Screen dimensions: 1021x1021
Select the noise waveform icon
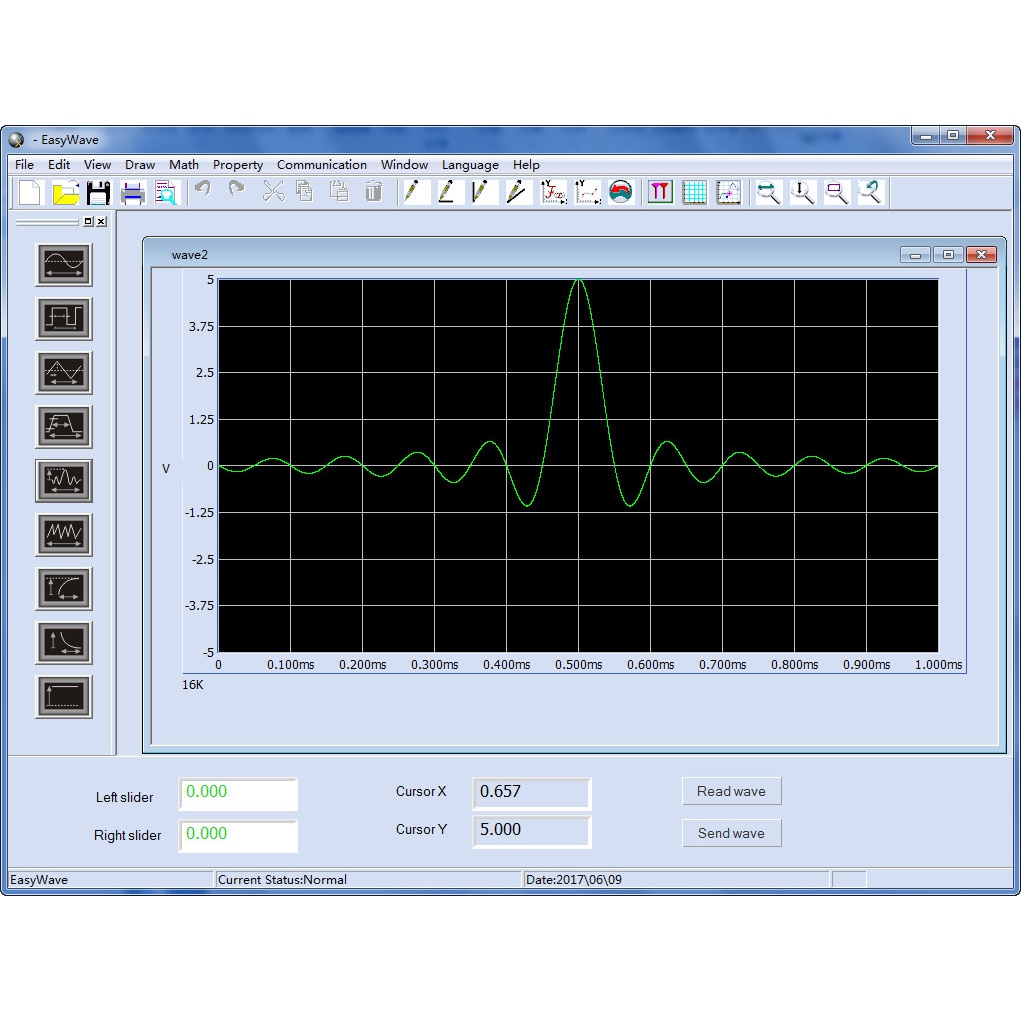point(64,481)
